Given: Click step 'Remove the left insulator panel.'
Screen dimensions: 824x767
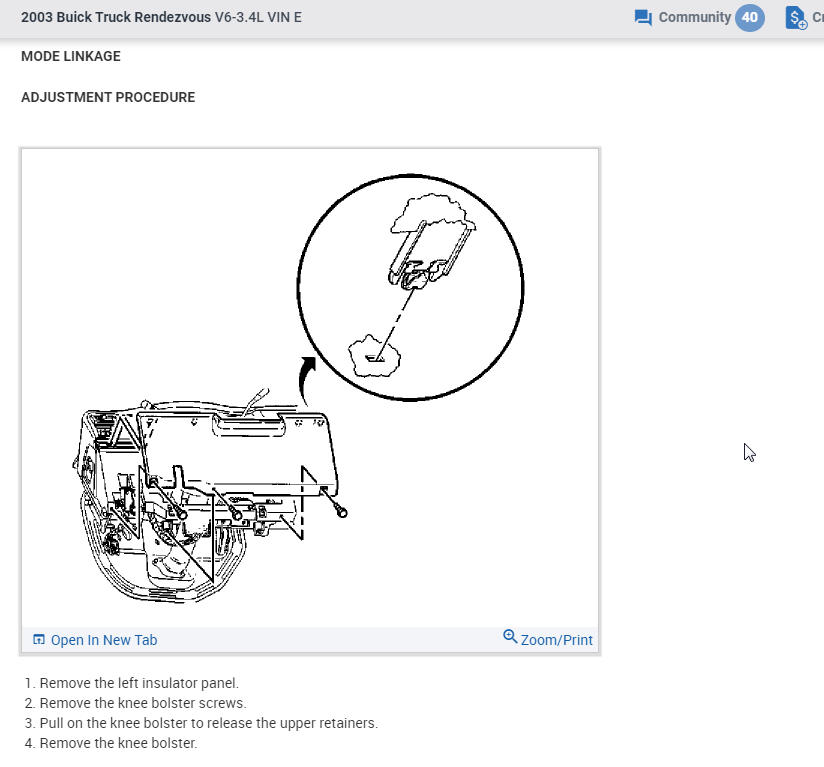Looking at the screenshot, I should pos(139,683).
